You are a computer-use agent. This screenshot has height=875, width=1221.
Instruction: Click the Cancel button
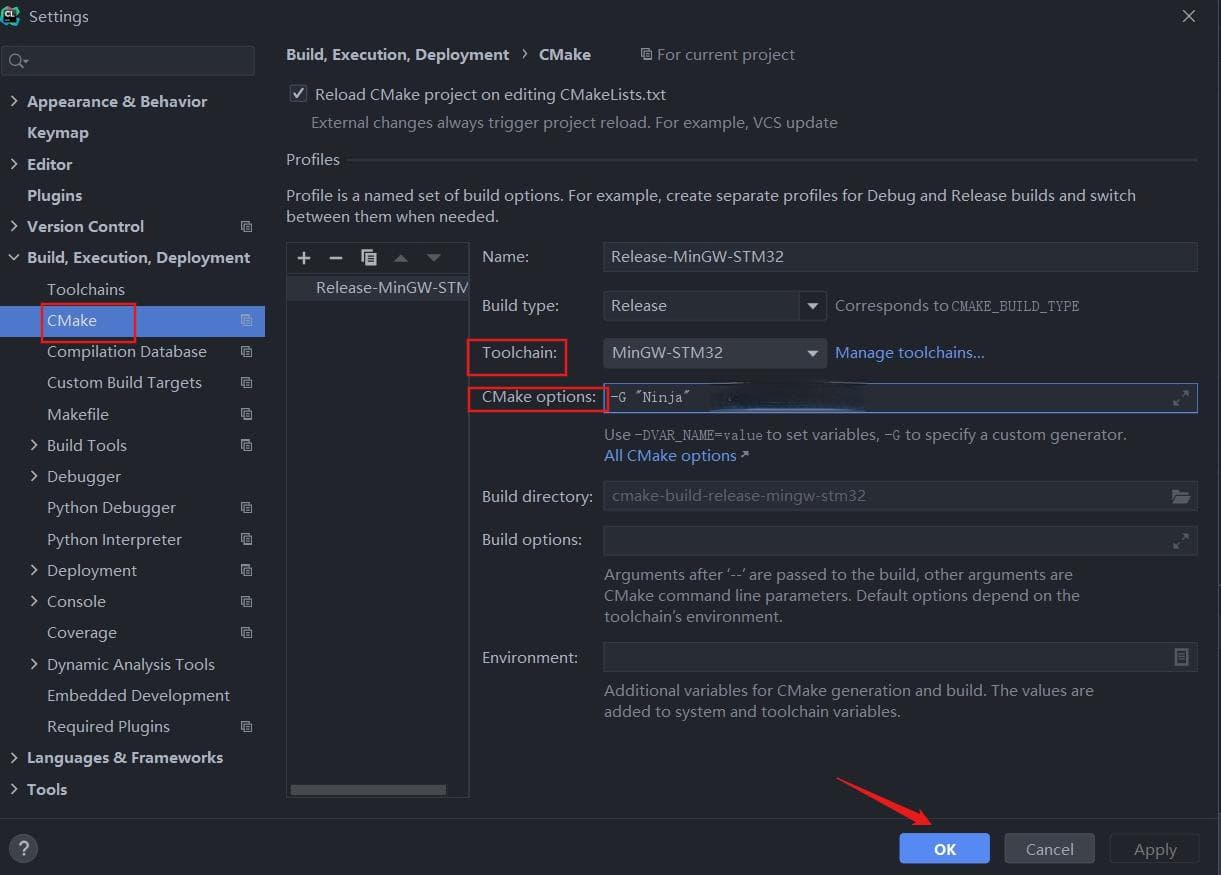[x=1050, y=849]
